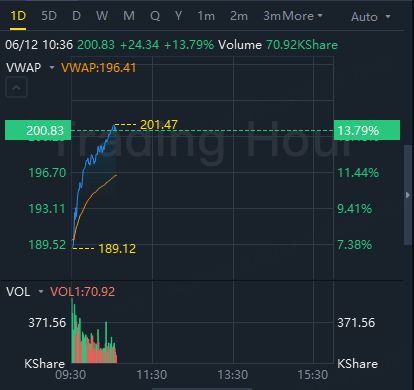414x390 pixels.
Task: Switch to the 5D timeframe tab
Action: click(x=49, y=16)
